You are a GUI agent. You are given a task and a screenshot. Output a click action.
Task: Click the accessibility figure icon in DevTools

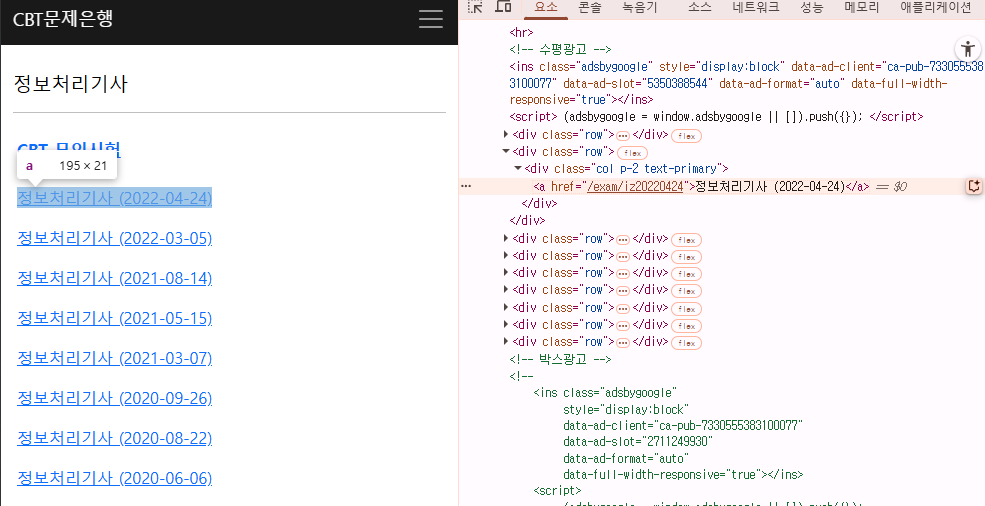coord(967,48)
